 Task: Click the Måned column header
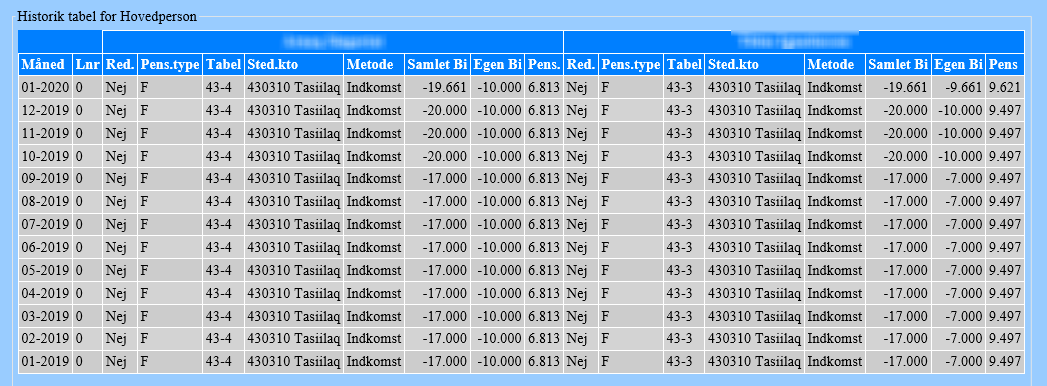pyautogui.click(x=45, y=65)
